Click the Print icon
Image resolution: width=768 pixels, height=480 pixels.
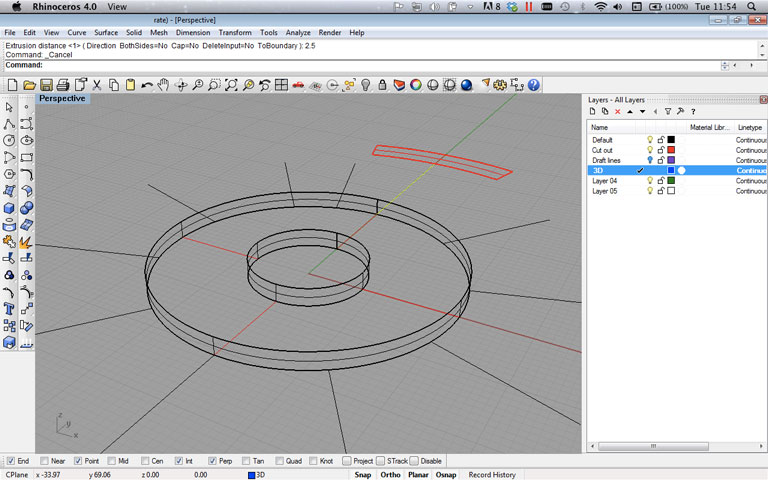tap(63, 85)
